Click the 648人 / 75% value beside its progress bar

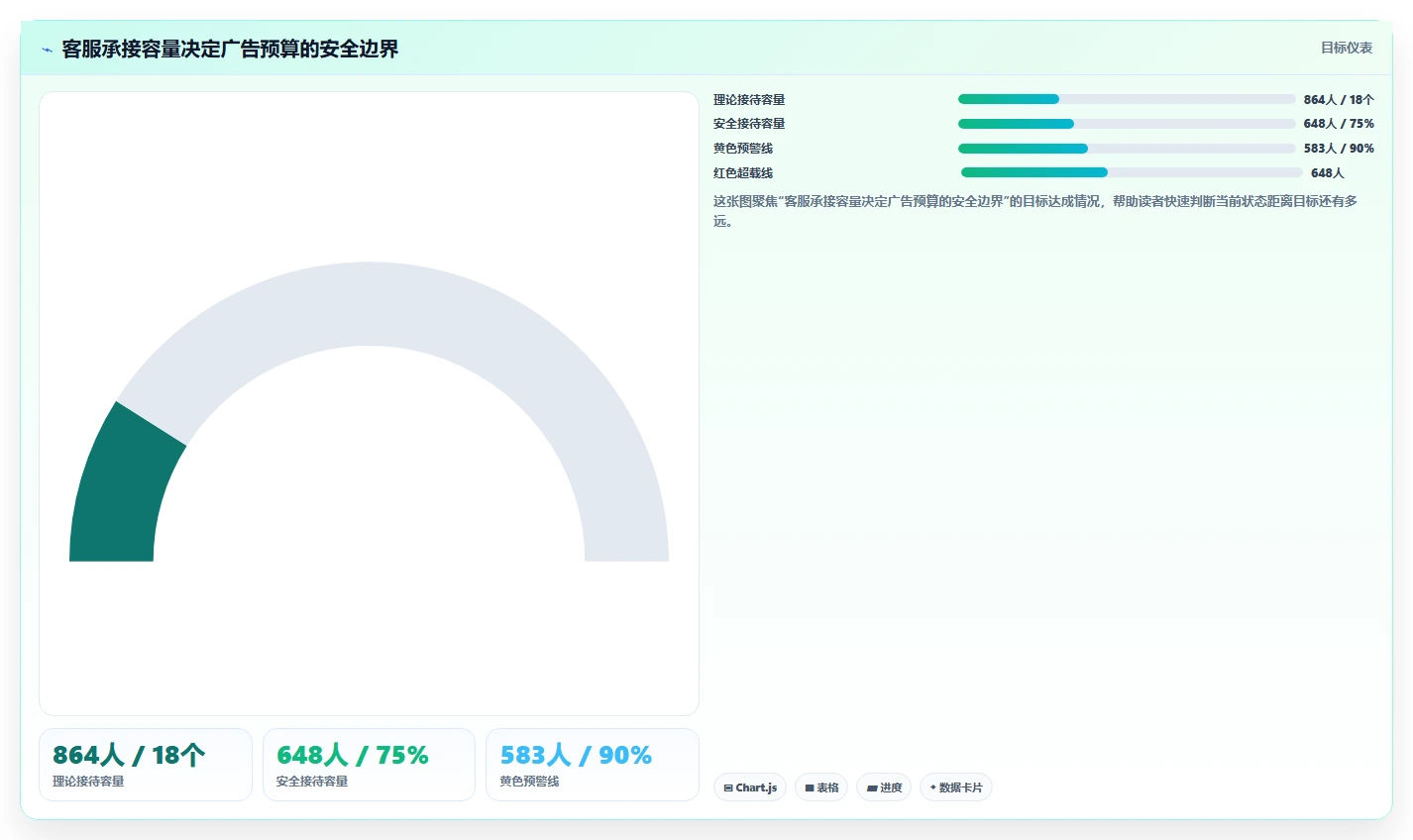(x=1339, y=124)
